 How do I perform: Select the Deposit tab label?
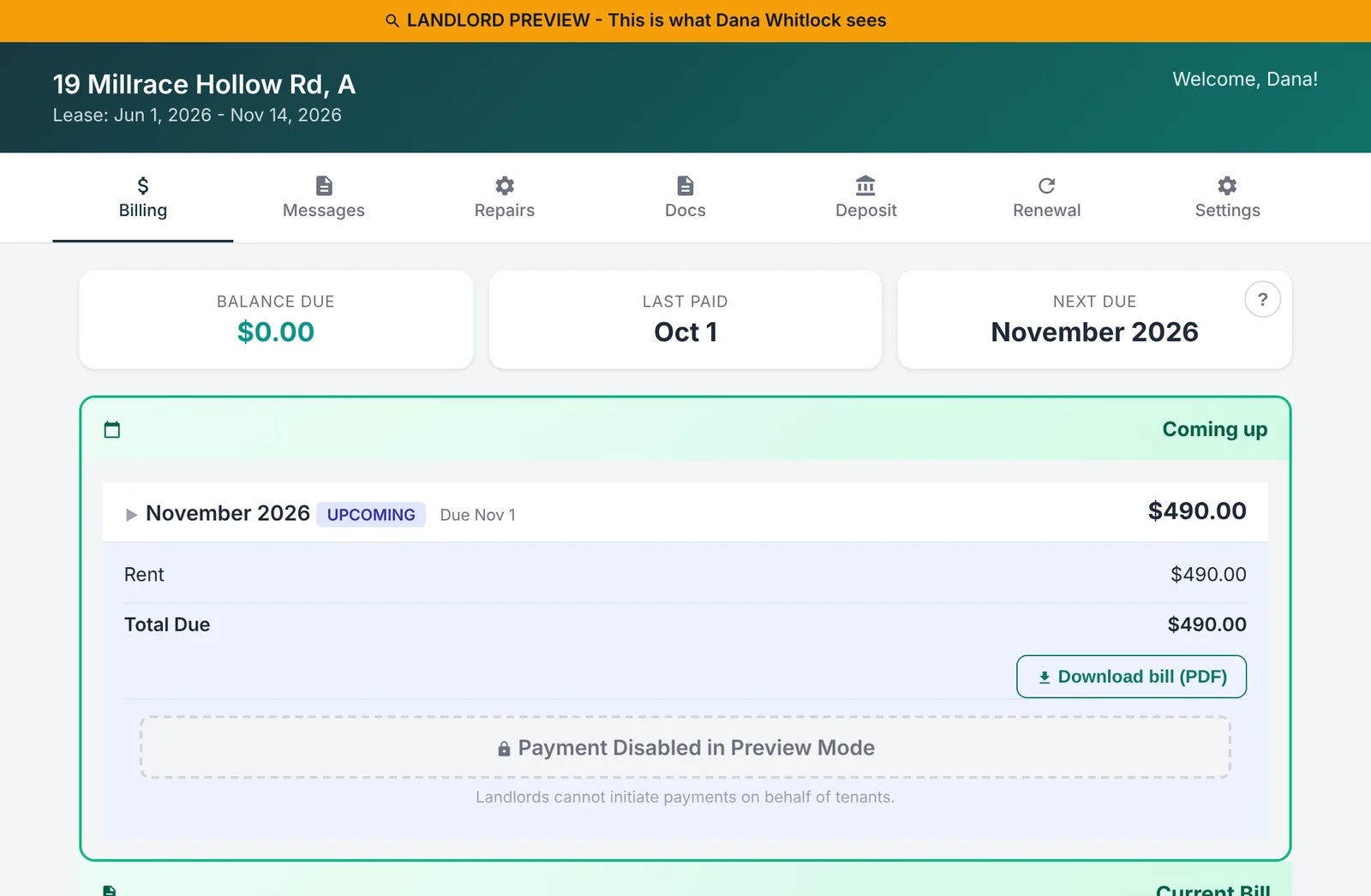pos(866,211)
